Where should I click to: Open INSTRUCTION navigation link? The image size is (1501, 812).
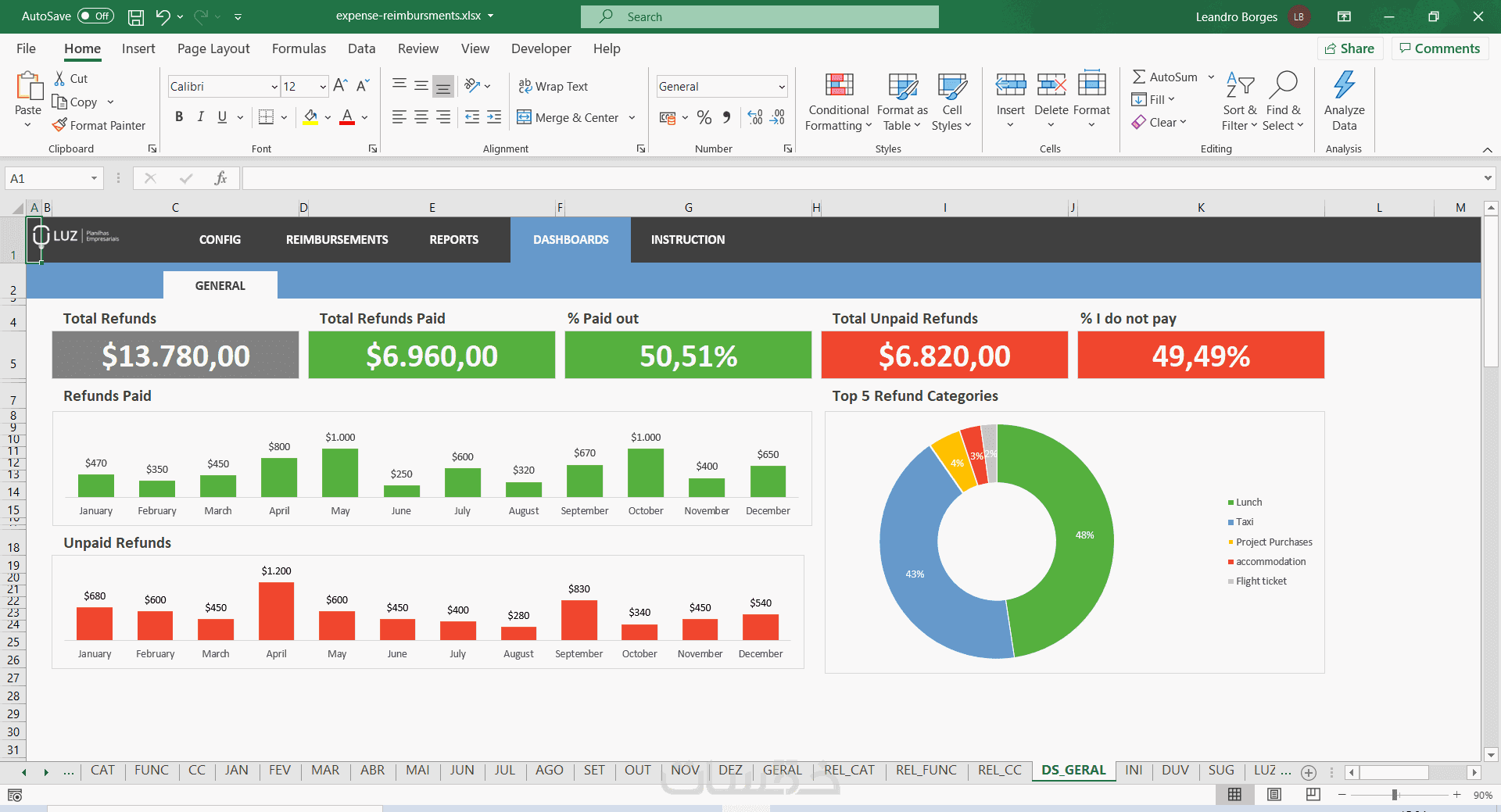(688, 240)
